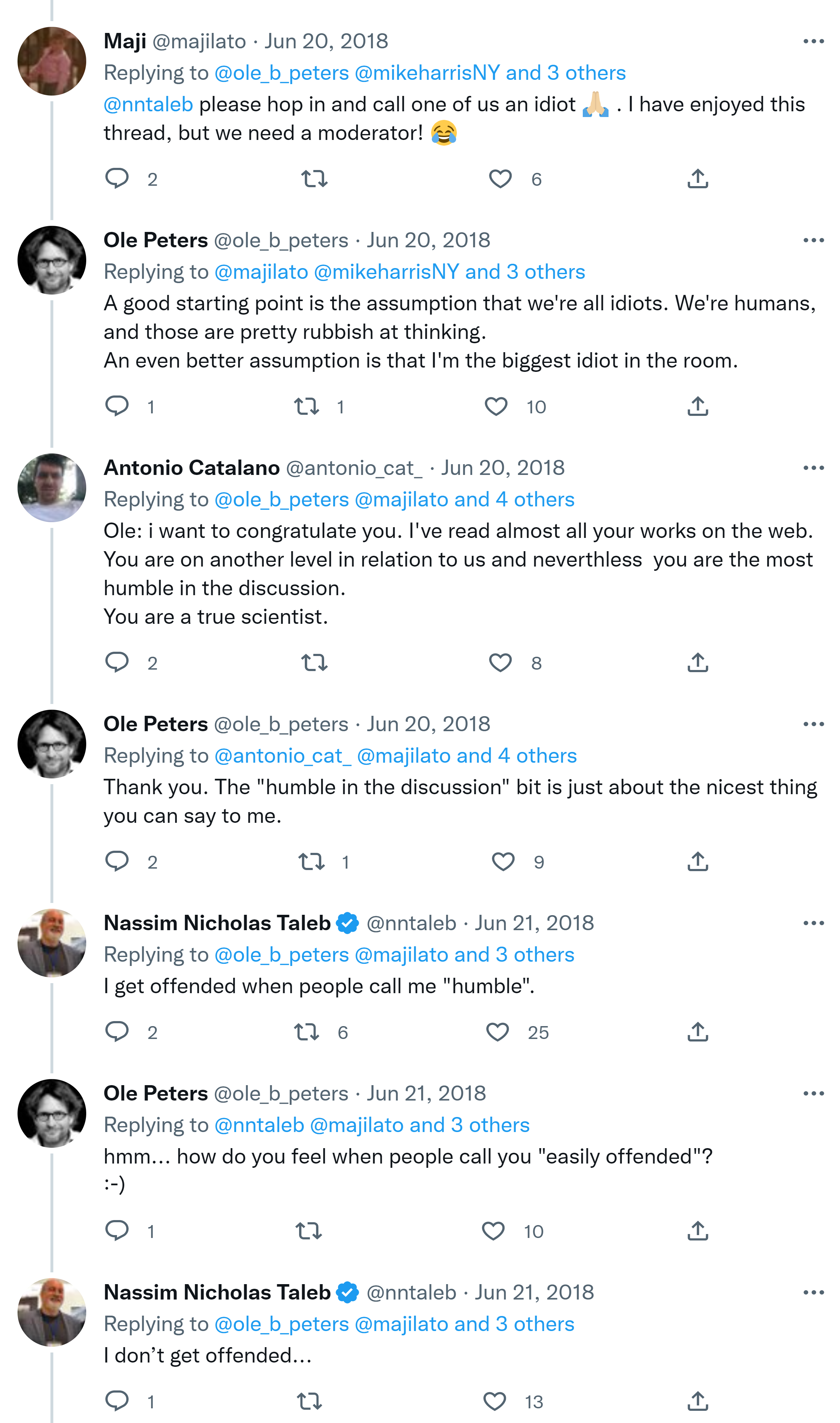Screen dimensions: 840x1423
Task: Click the @nntaleb mention in Maji's tweet
Action: pyautogui.click(x=148, y=104)
